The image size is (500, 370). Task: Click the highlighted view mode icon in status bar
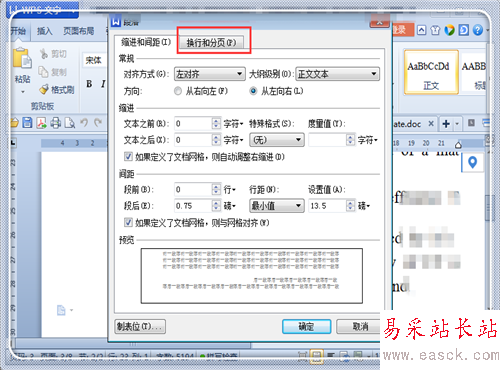(316, 356)
